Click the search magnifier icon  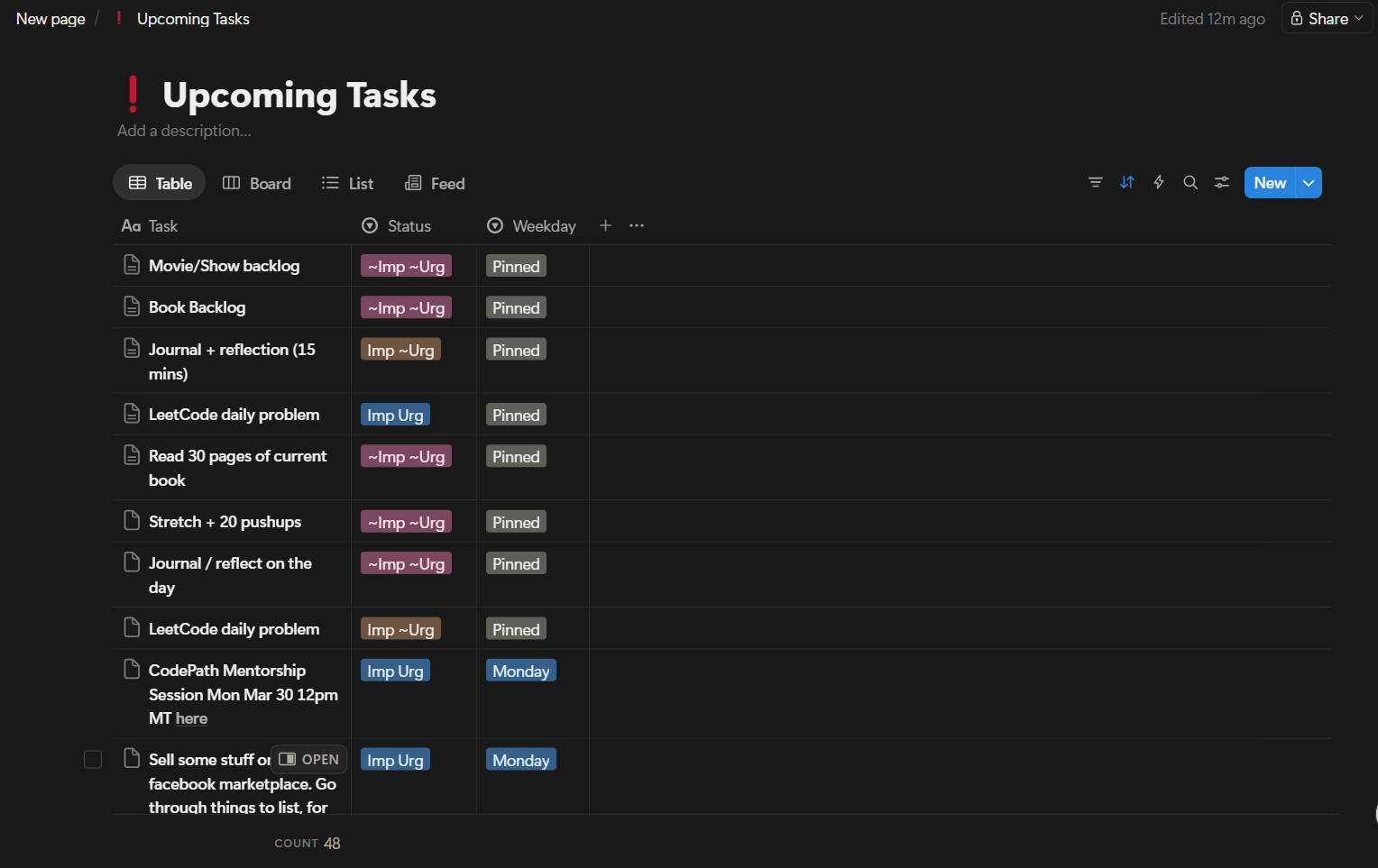[x=1190, y=182]
